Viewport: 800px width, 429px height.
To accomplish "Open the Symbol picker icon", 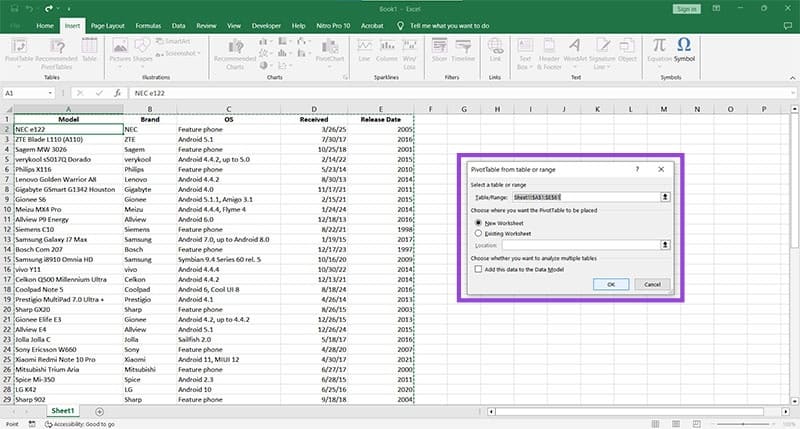I will tap(684, 45).
